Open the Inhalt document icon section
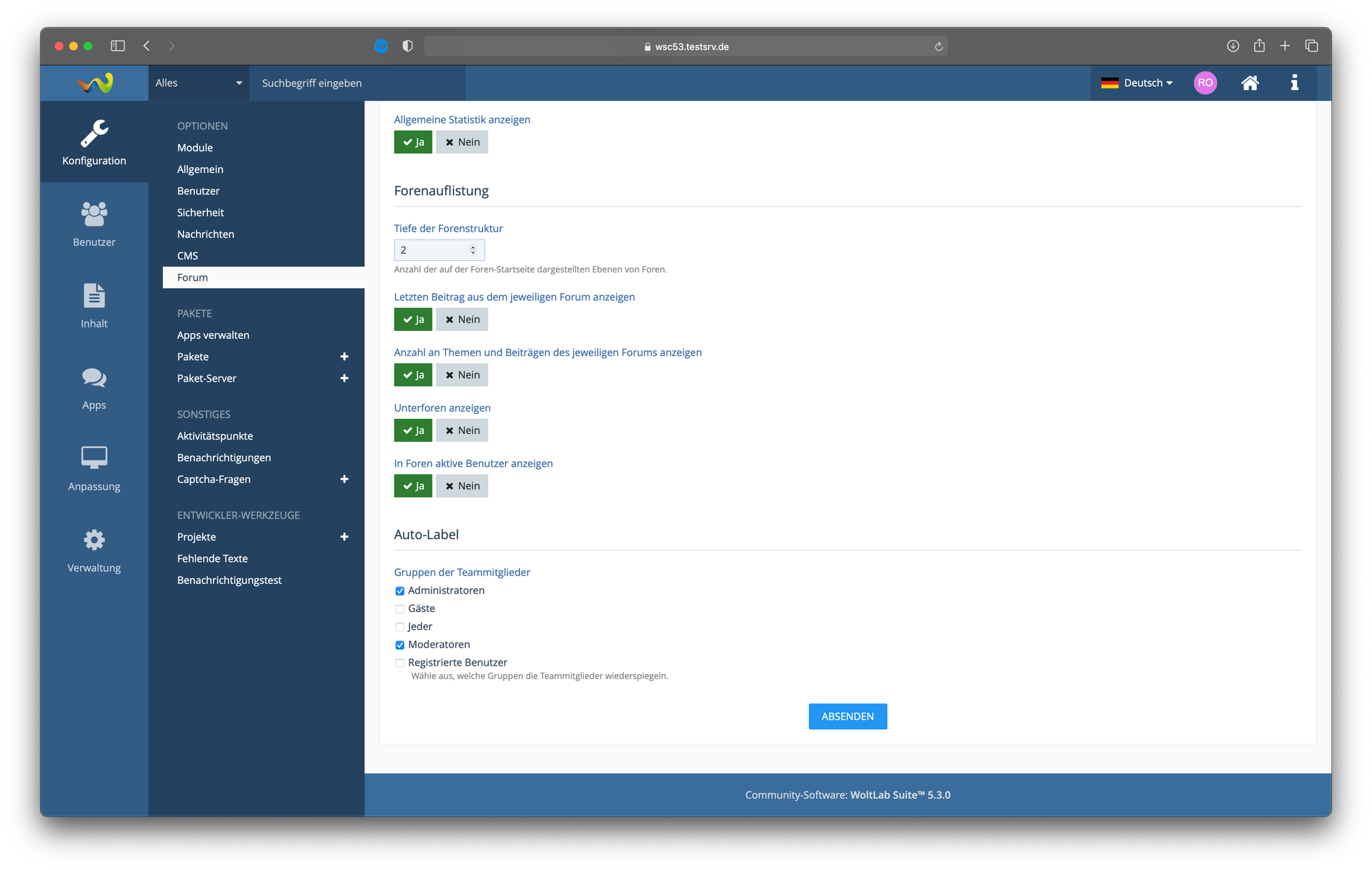Image resolution: width=1372 pixels, height=870 pixels. (x=94, y=305)
